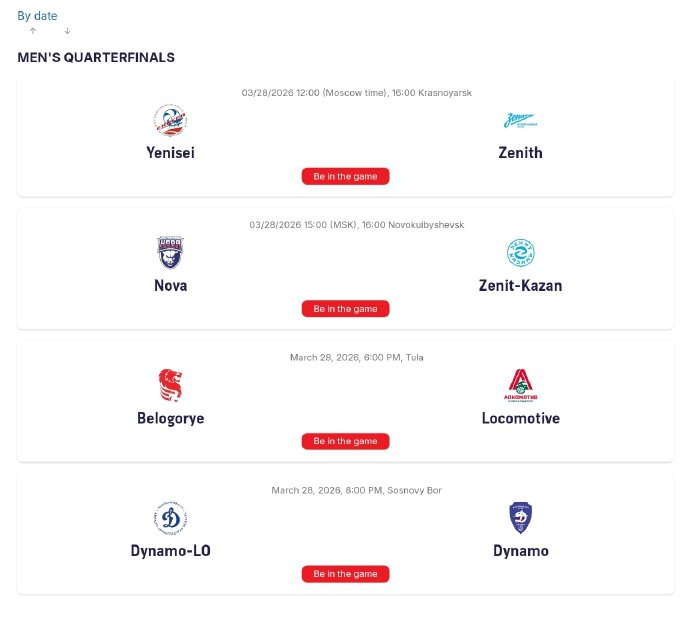The height and width of the screenshot is (634, 690).
Task: Open the Nova club logo
Action: (x=170, y=253)
